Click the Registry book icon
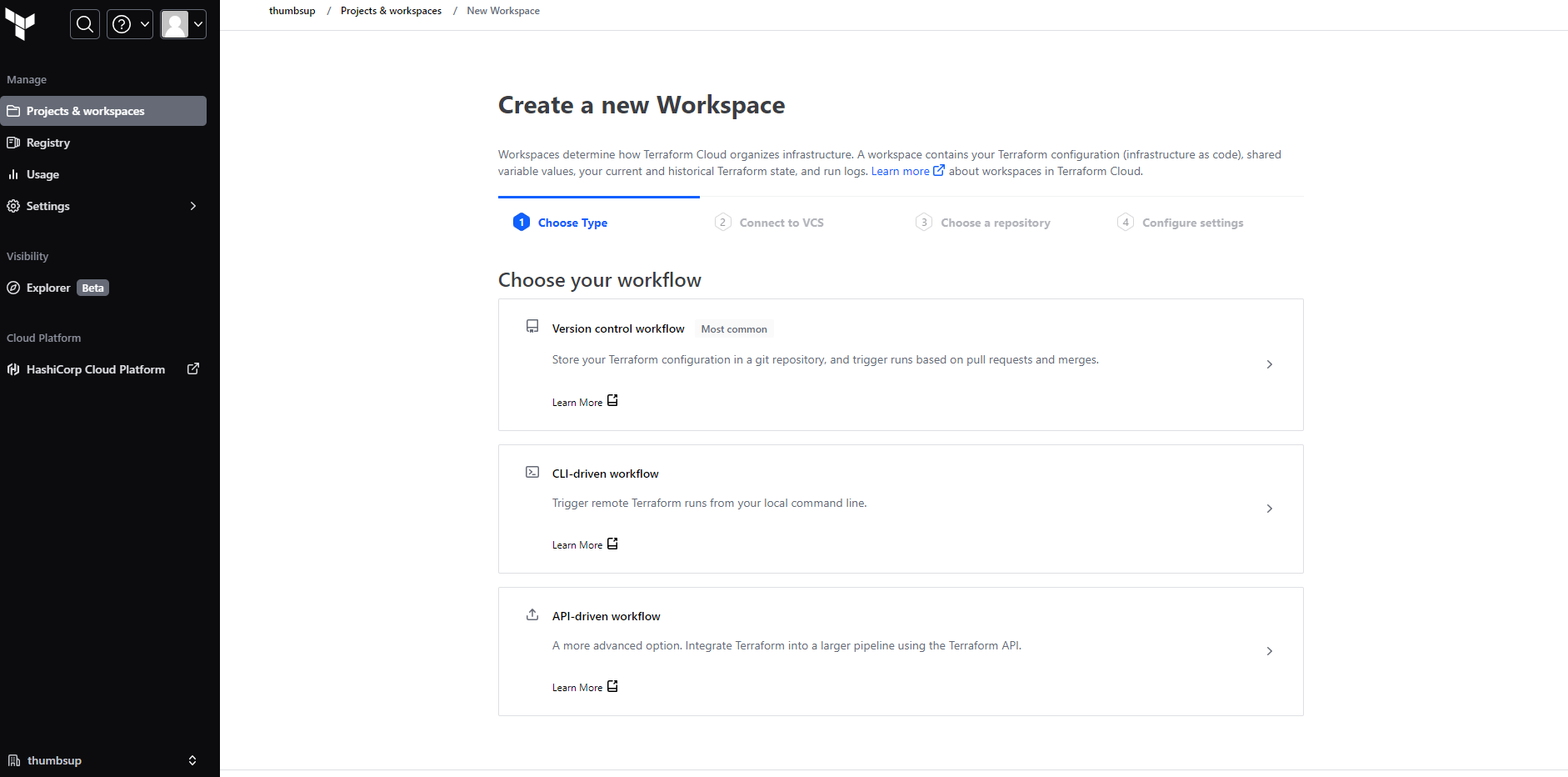Viewport: 1568px width, 777px height. click(x=13, y=143)
